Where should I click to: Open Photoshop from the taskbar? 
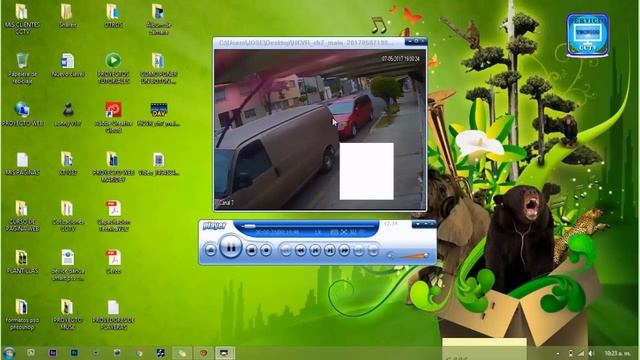(74, 353)
